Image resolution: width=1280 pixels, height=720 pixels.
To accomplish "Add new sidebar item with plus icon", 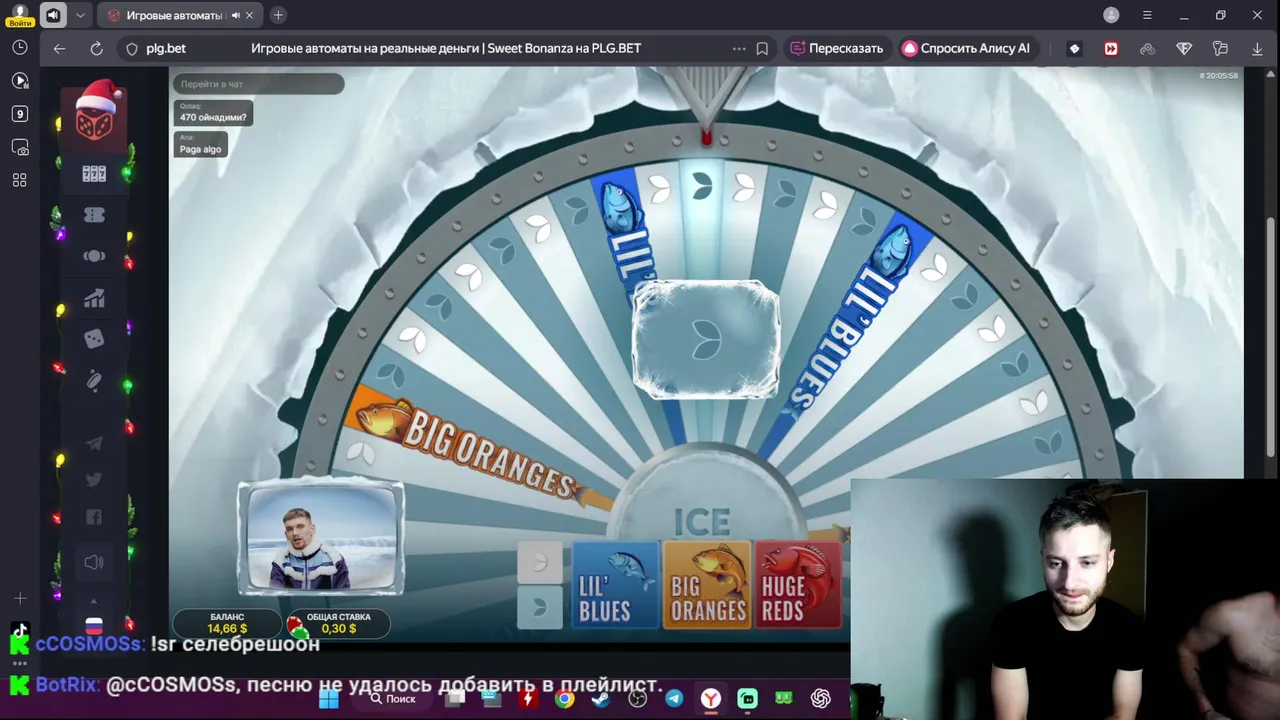I will [x=19, y=599].
